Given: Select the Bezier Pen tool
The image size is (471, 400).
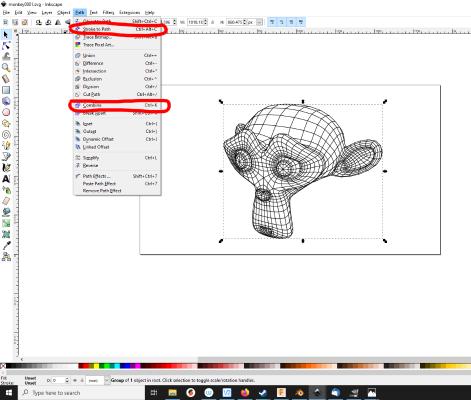Looking at the screenshot, I should (x=6, y=156).
